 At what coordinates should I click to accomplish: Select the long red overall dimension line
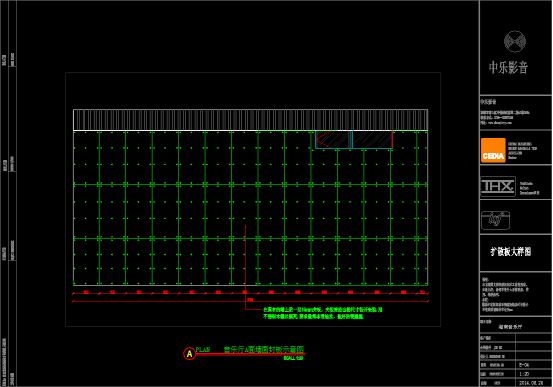pos(250,302)
